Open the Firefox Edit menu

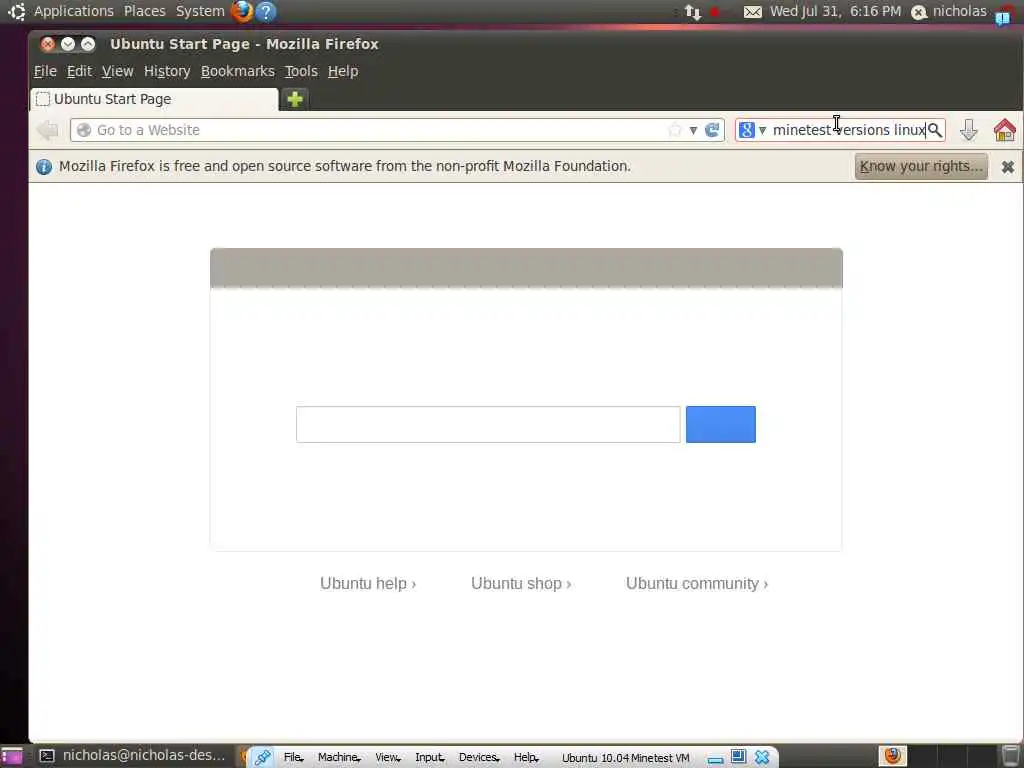pyautogui.click(x=79, y=71)
